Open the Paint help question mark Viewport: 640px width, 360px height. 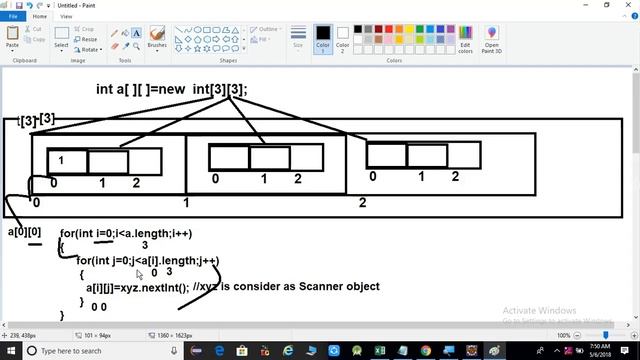click(635, 16)
